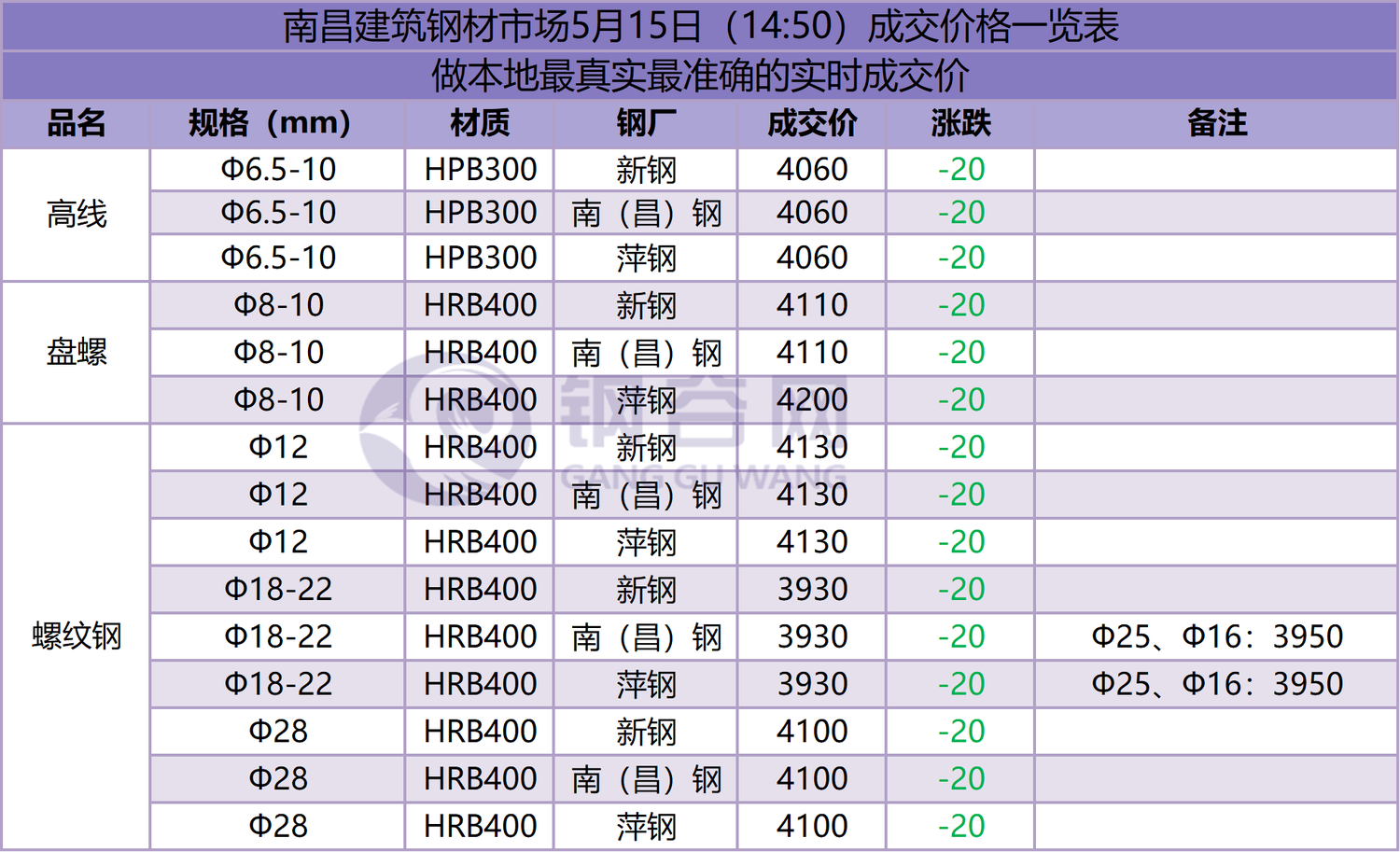Click HRB400 material in Φ18-22 萍钢 row
Image resolution: width=1400 pixels, height=852 pixels.
(x=481, y=684)
